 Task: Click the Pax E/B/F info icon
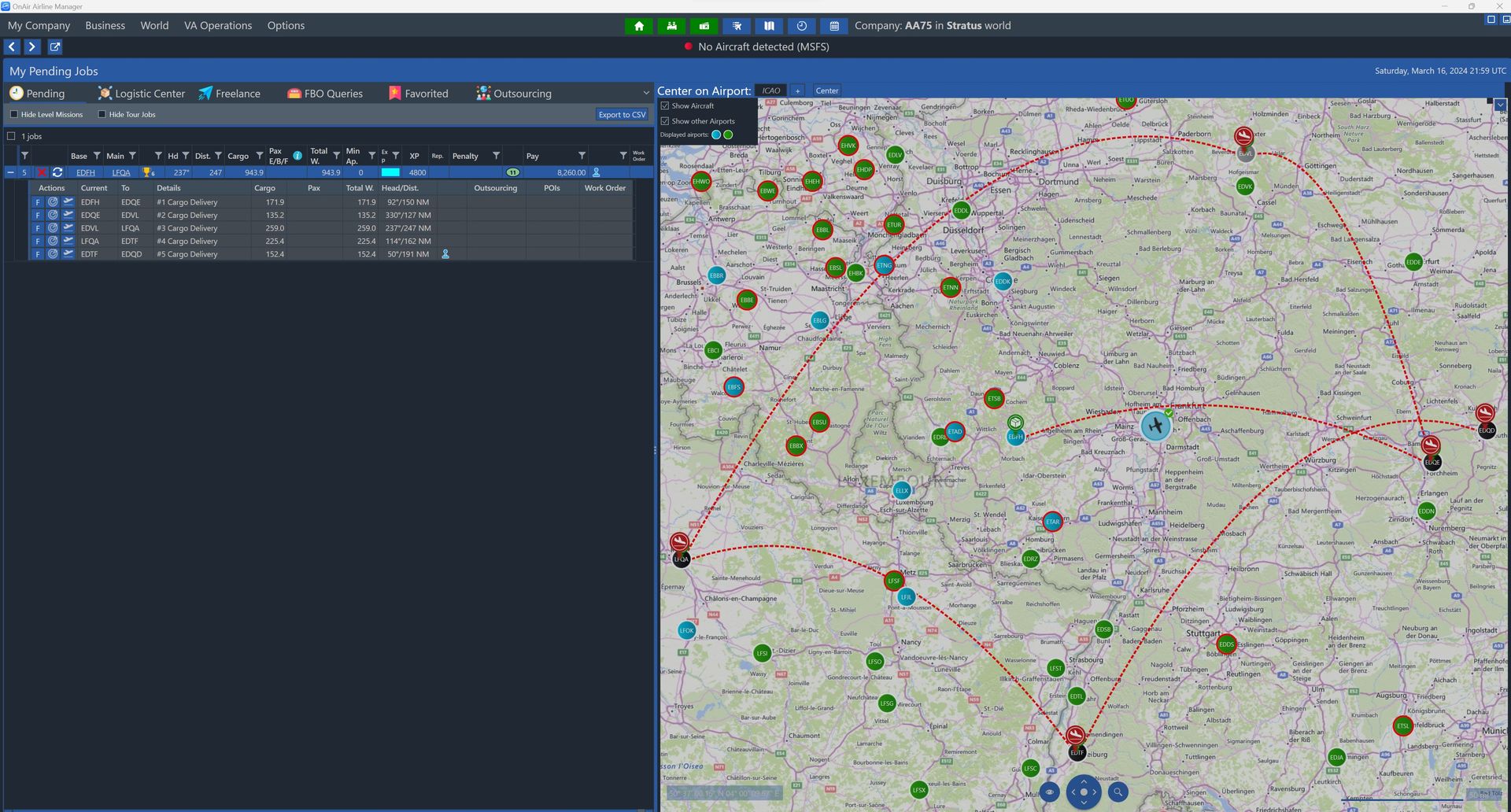(297, 156)
